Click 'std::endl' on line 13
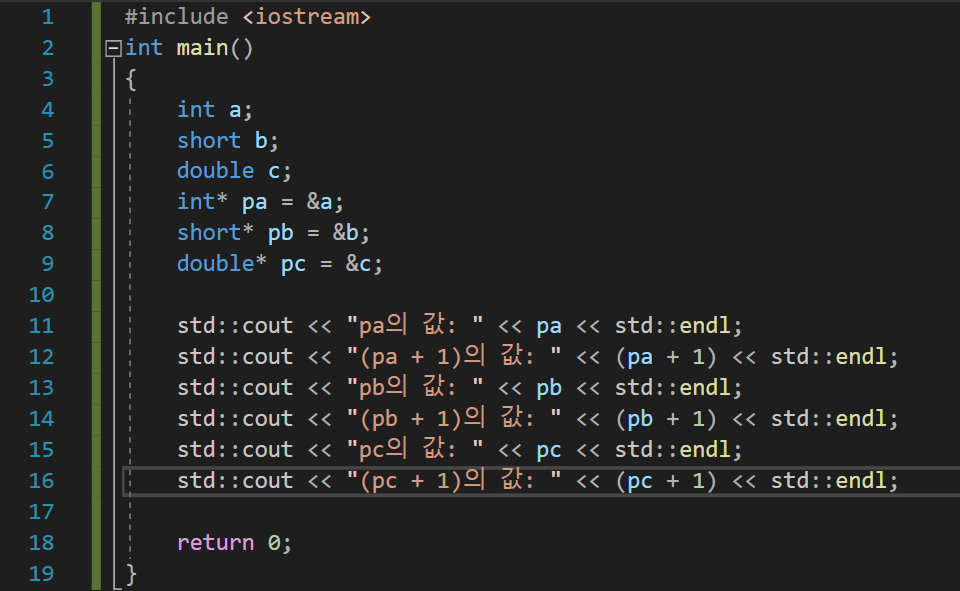The image size is (960, 591). [x=673, y=388]
